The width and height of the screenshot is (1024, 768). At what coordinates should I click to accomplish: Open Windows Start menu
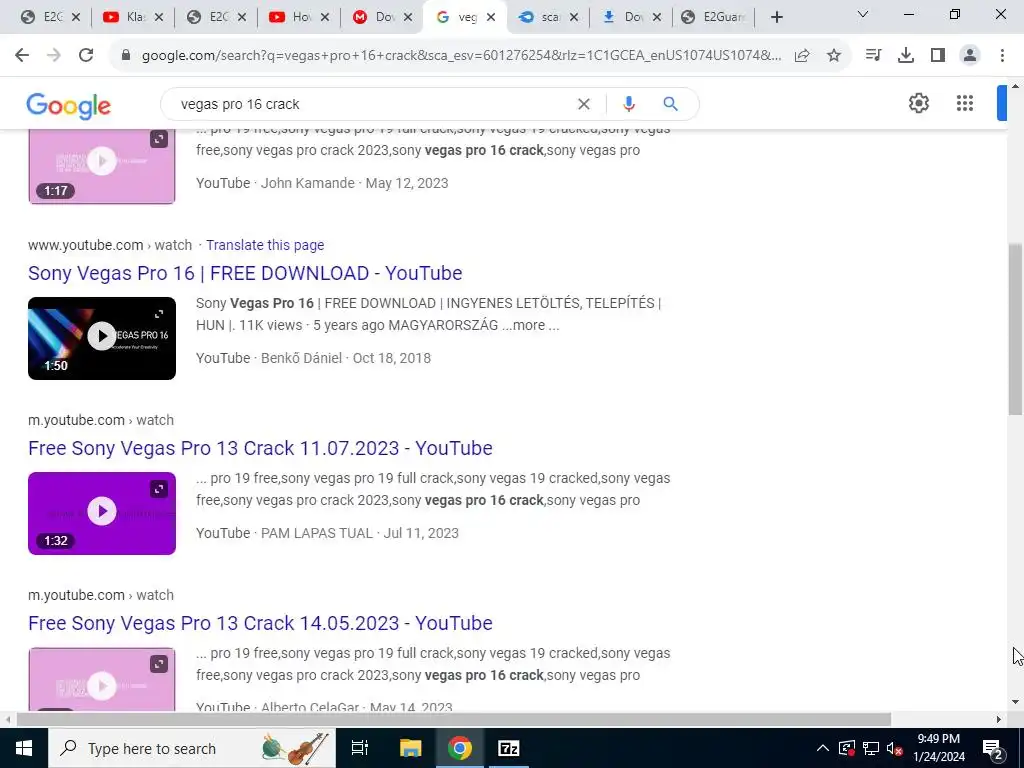tap(24, 748)
